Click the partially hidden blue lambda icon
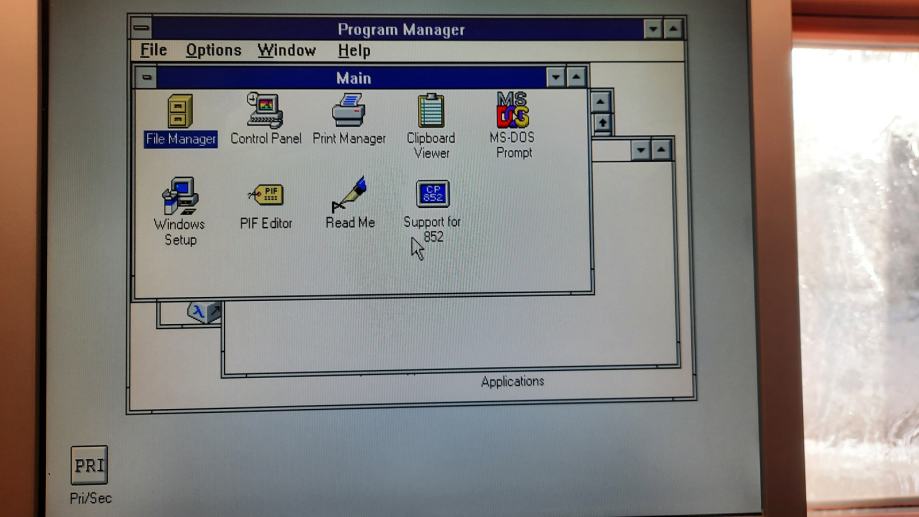Screen dimensions: 919x517 199,312
